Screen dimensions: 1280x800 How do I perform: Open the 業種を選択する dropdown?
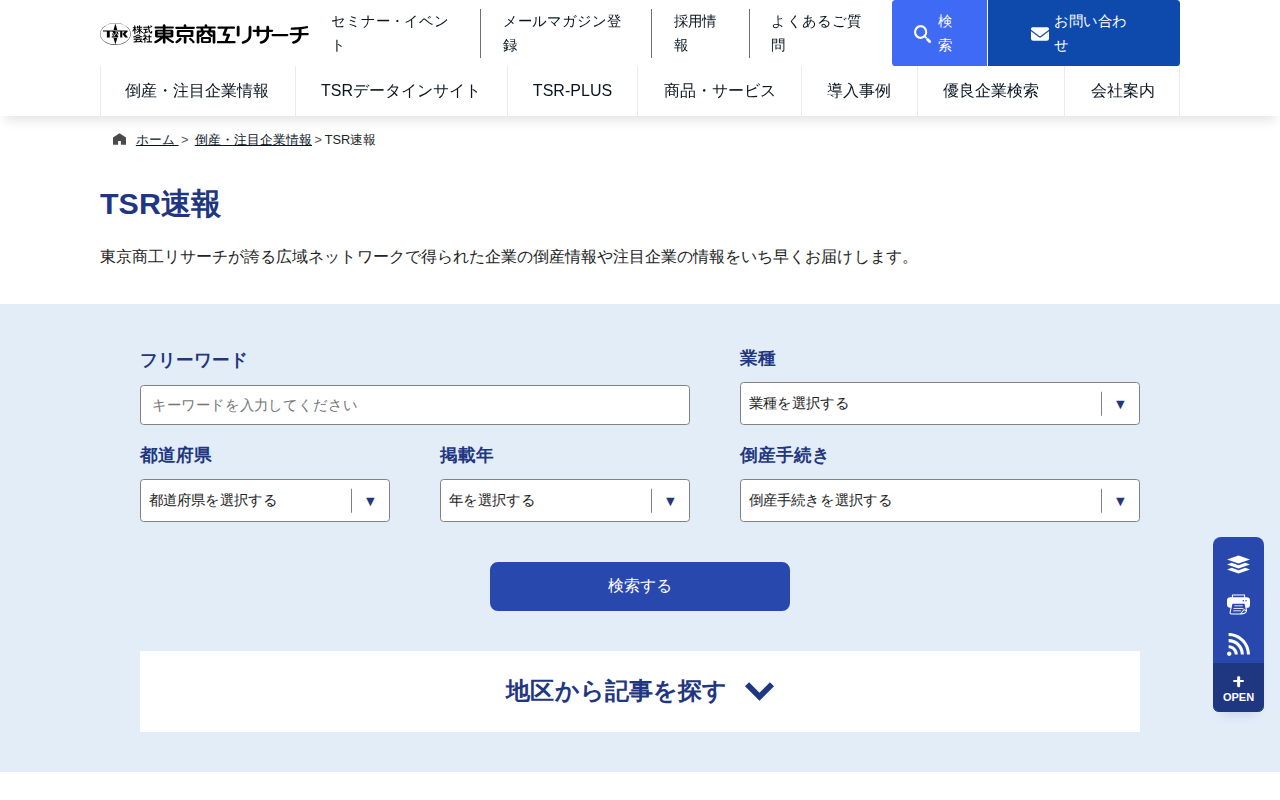(939, 403)
